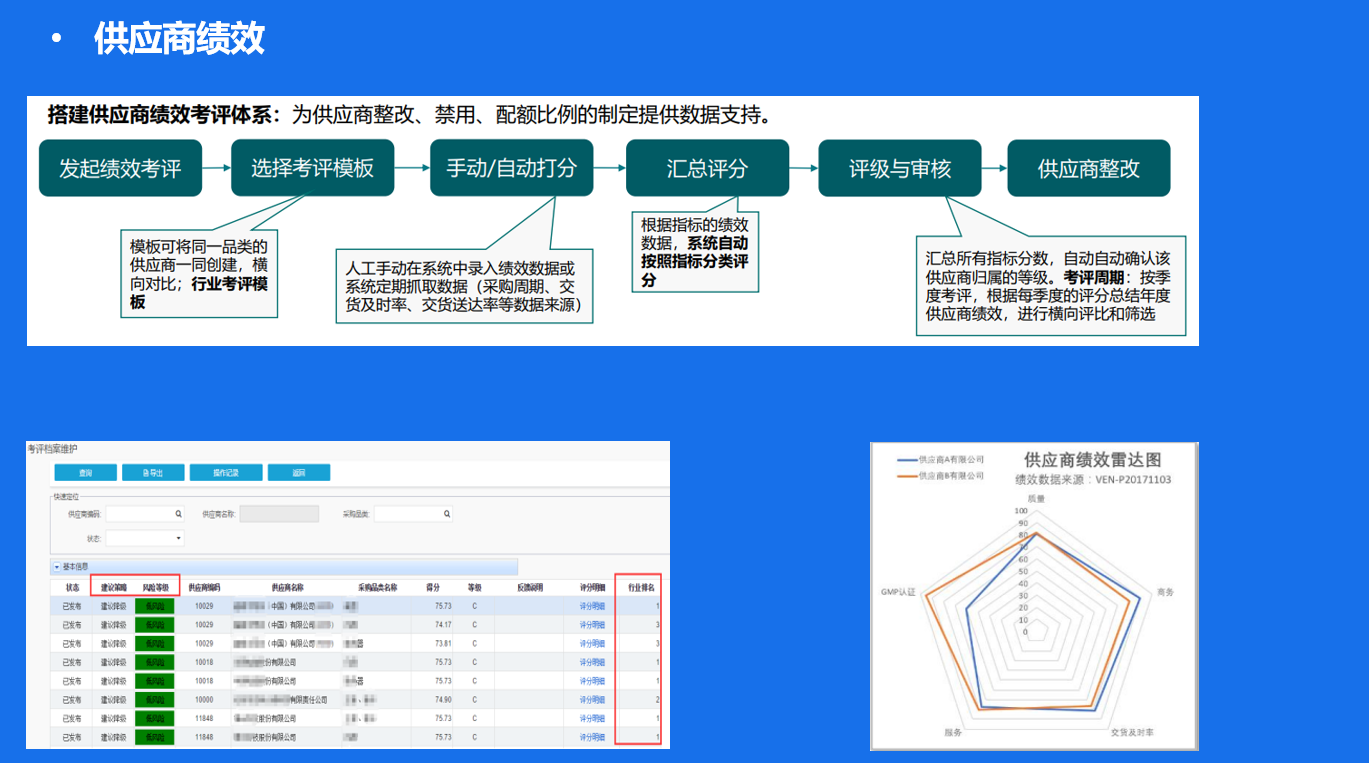The width and height of the screenshot is (1369, 763).
Task: Open 评分明细 link for the 74.90 score row
Action: pyautogui.click(x=592, y=700)
